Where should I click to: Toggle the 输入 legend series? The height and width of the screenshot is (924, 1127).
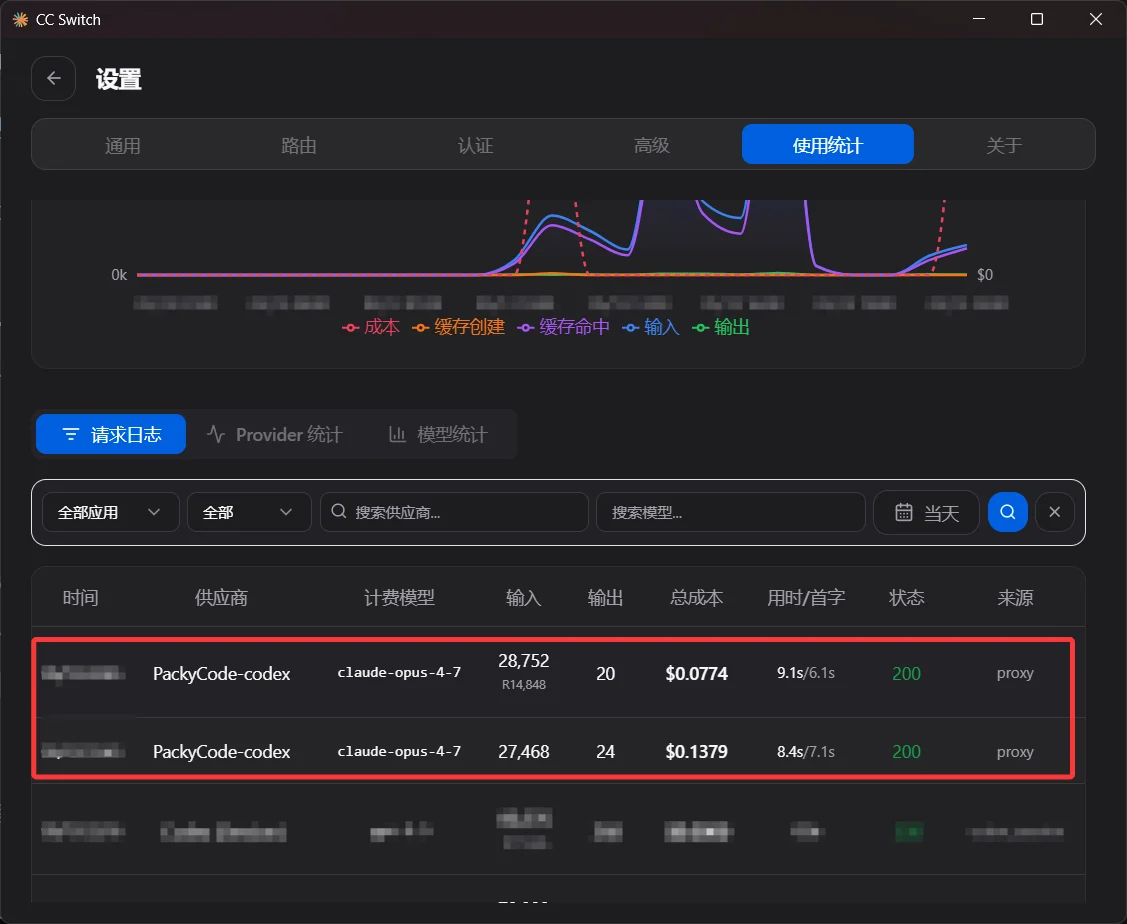coord(650,328)
